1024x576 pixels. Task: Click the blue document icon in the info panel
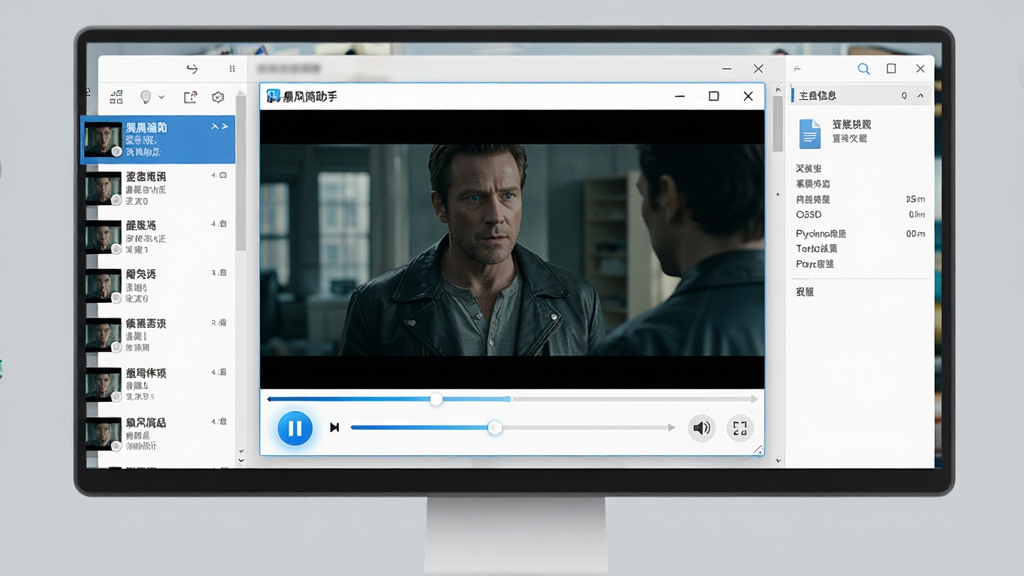coord(810,133)
